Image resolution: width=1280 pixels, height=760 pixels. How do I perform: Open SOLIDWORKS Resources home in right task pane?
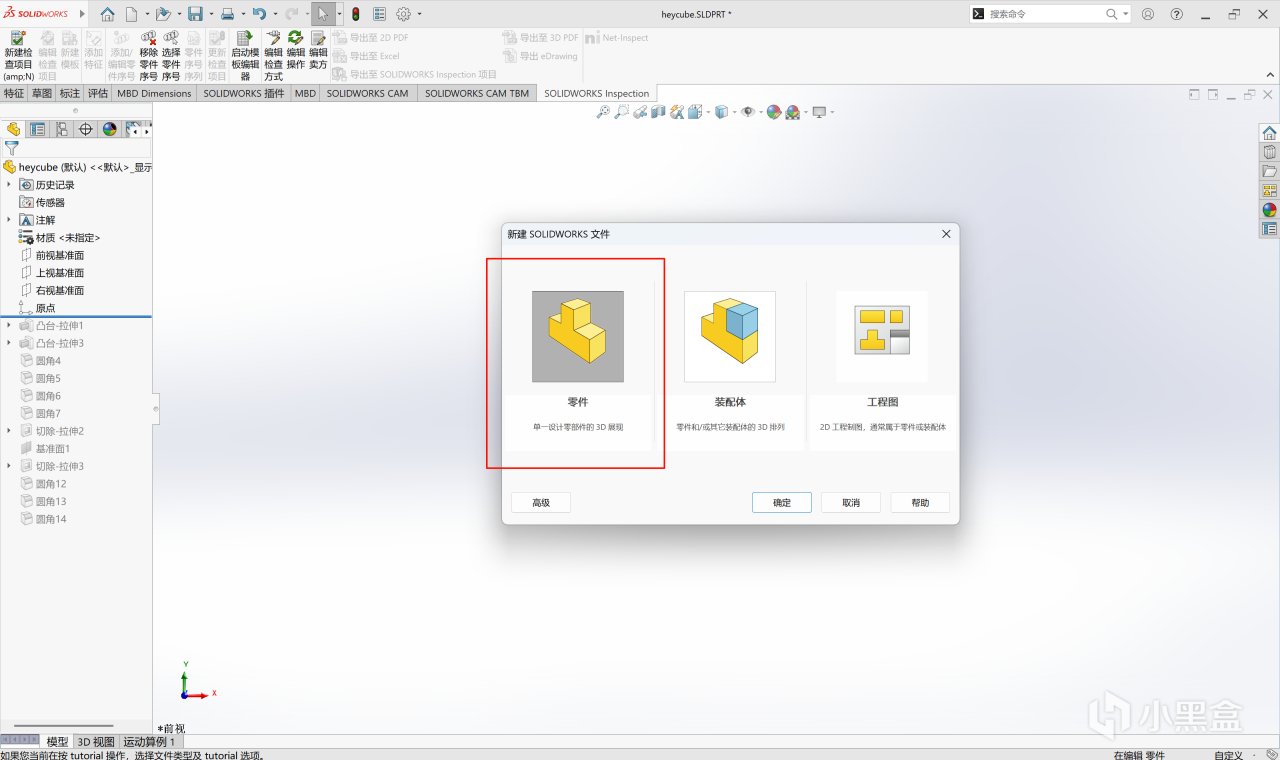1269,133
